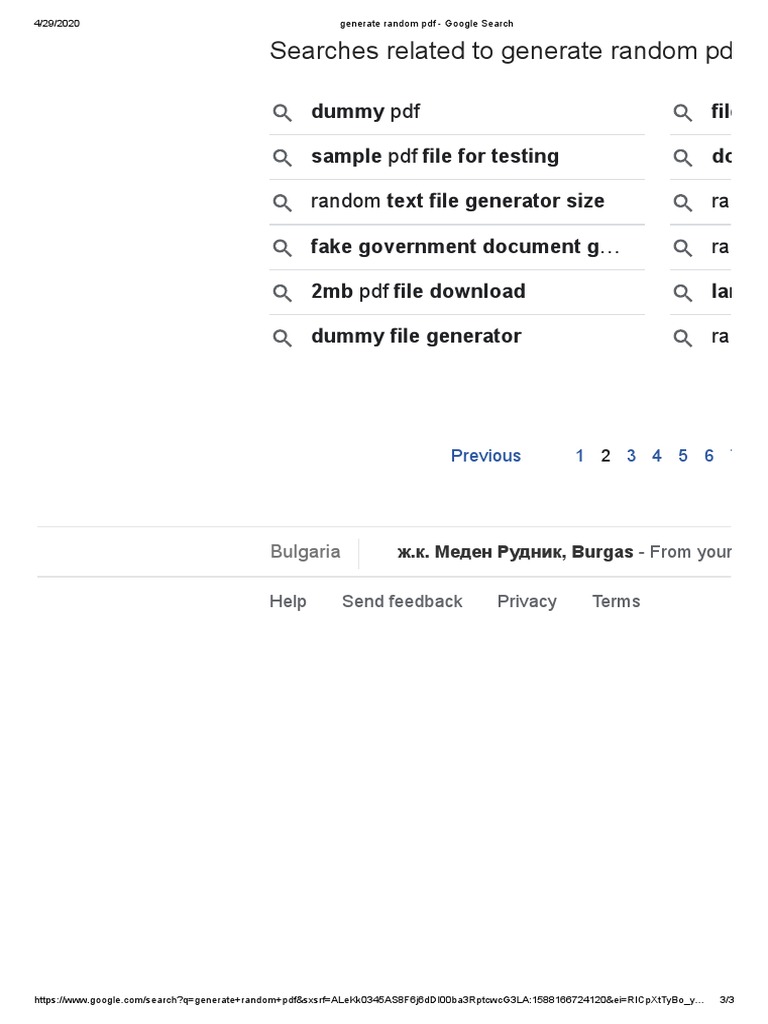The image size is (768, 1024).
Task: Go to results page 3
Action: [631, 456]
